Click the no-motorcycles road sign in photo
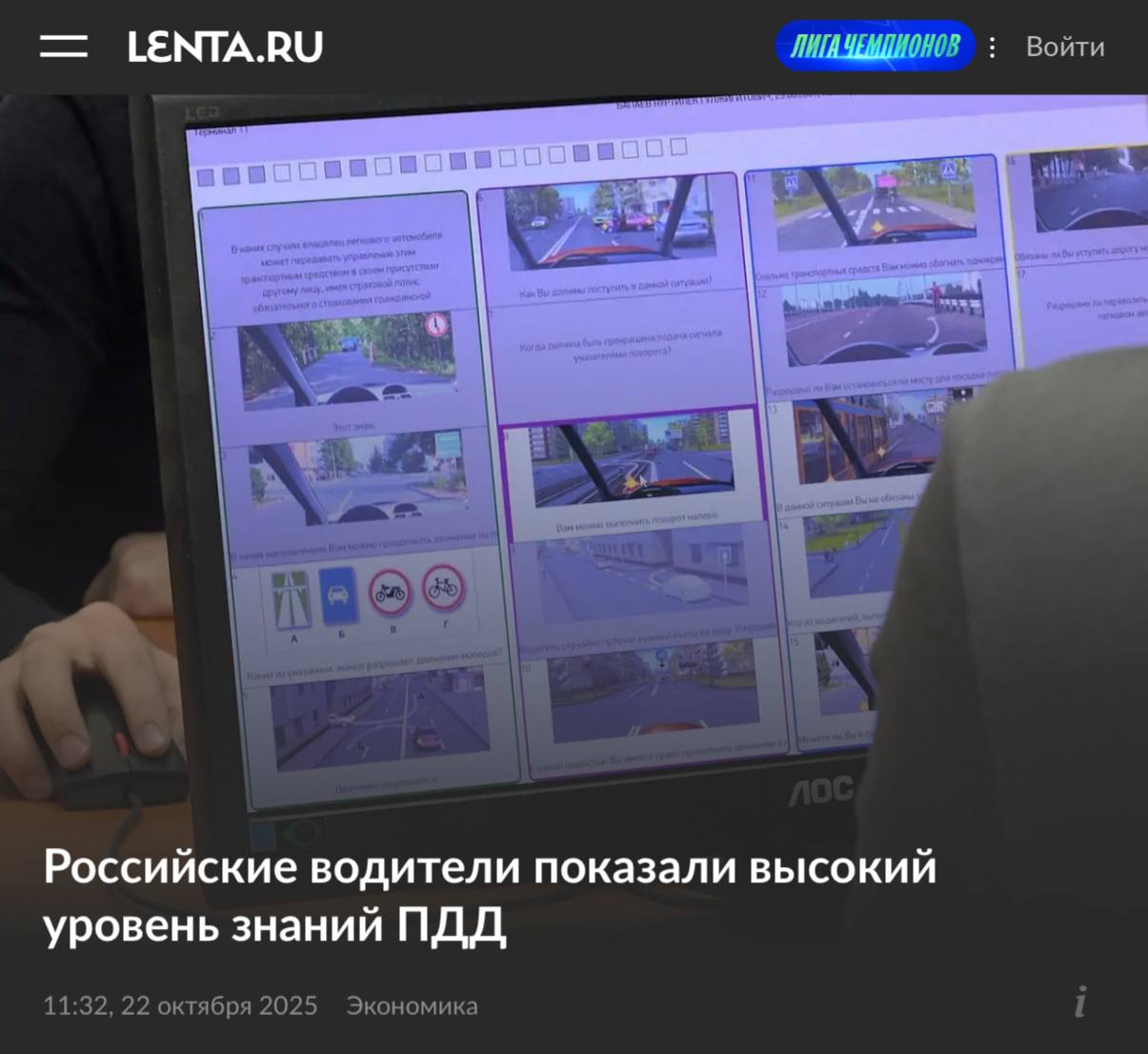 click(x=390, y=593)
